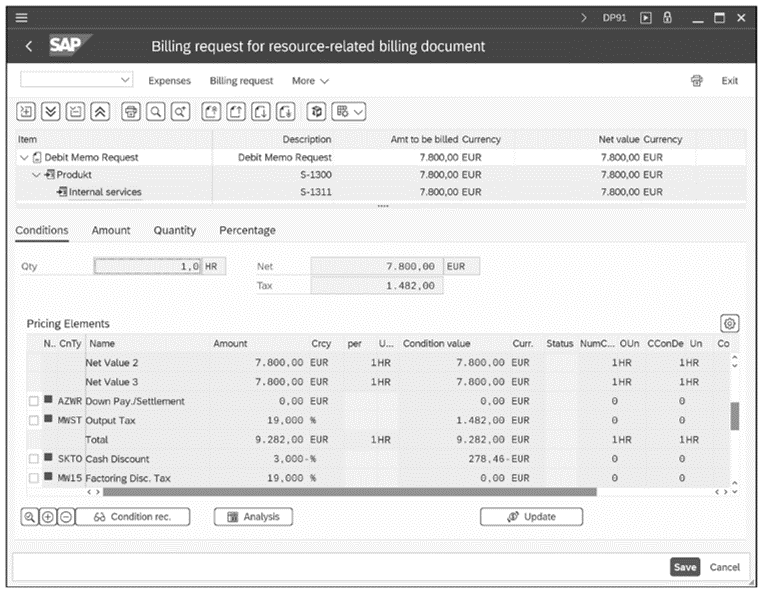Check the AZWR Down Pay./Settlement row checkbox
Image resolution: width=763 pixels, height=594 pixels.
click(x=34, y=401)
